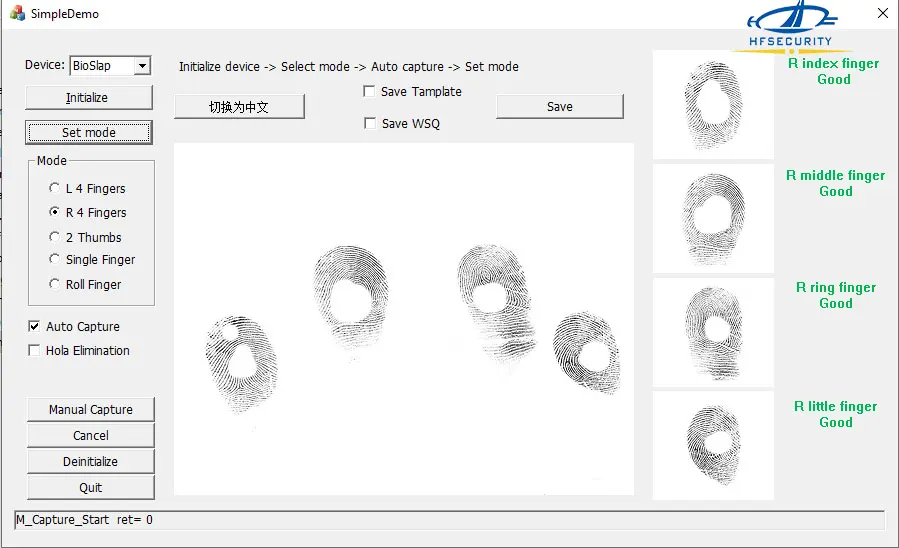899x548 pixels.
Task: Click the SimpleDemo app icon in title bar
Action: coord(17,14)
